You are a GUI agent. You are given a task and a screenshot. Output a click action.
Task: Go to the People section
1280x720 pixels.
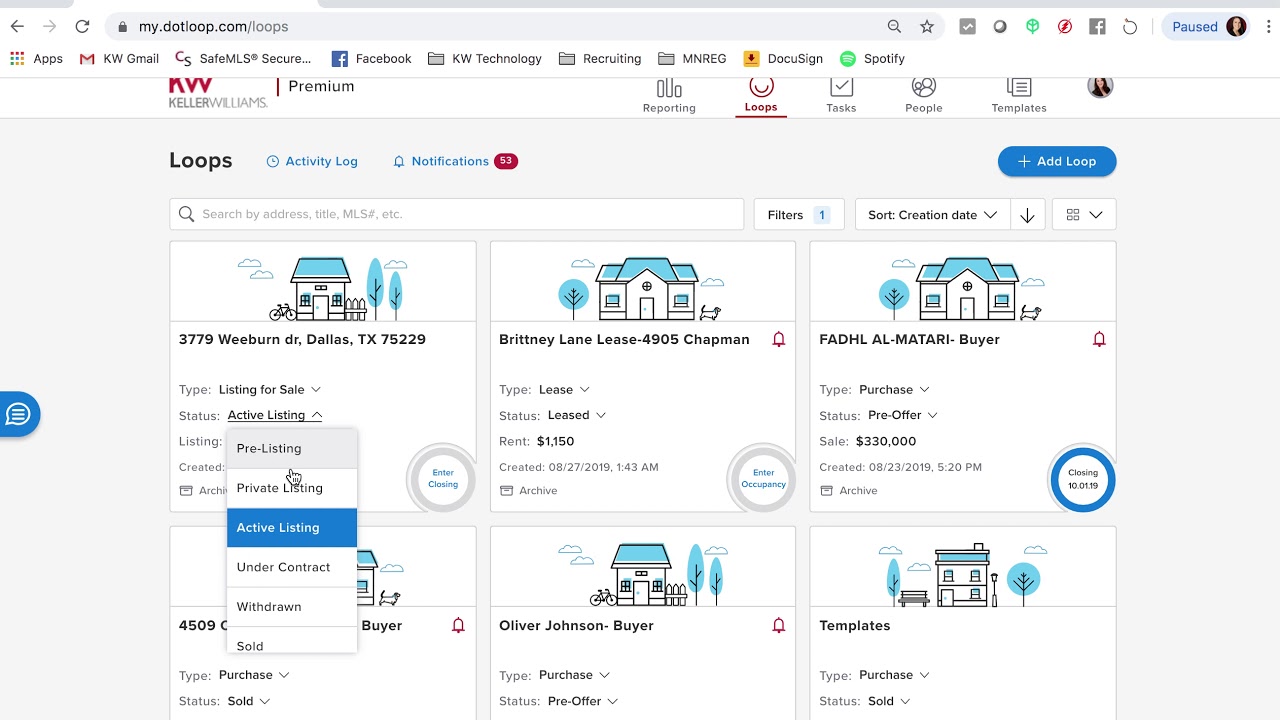924,96
